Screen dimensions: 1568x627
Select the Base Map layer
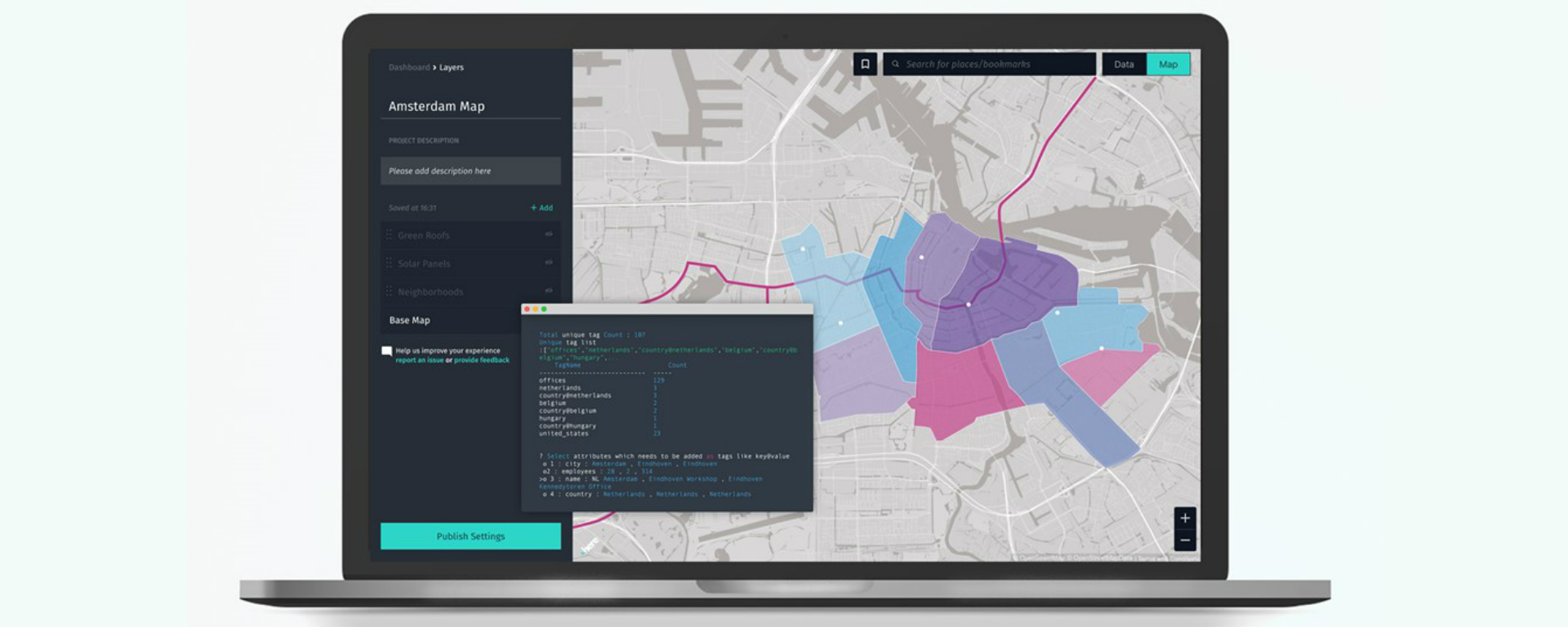click(x=410, y=320)
